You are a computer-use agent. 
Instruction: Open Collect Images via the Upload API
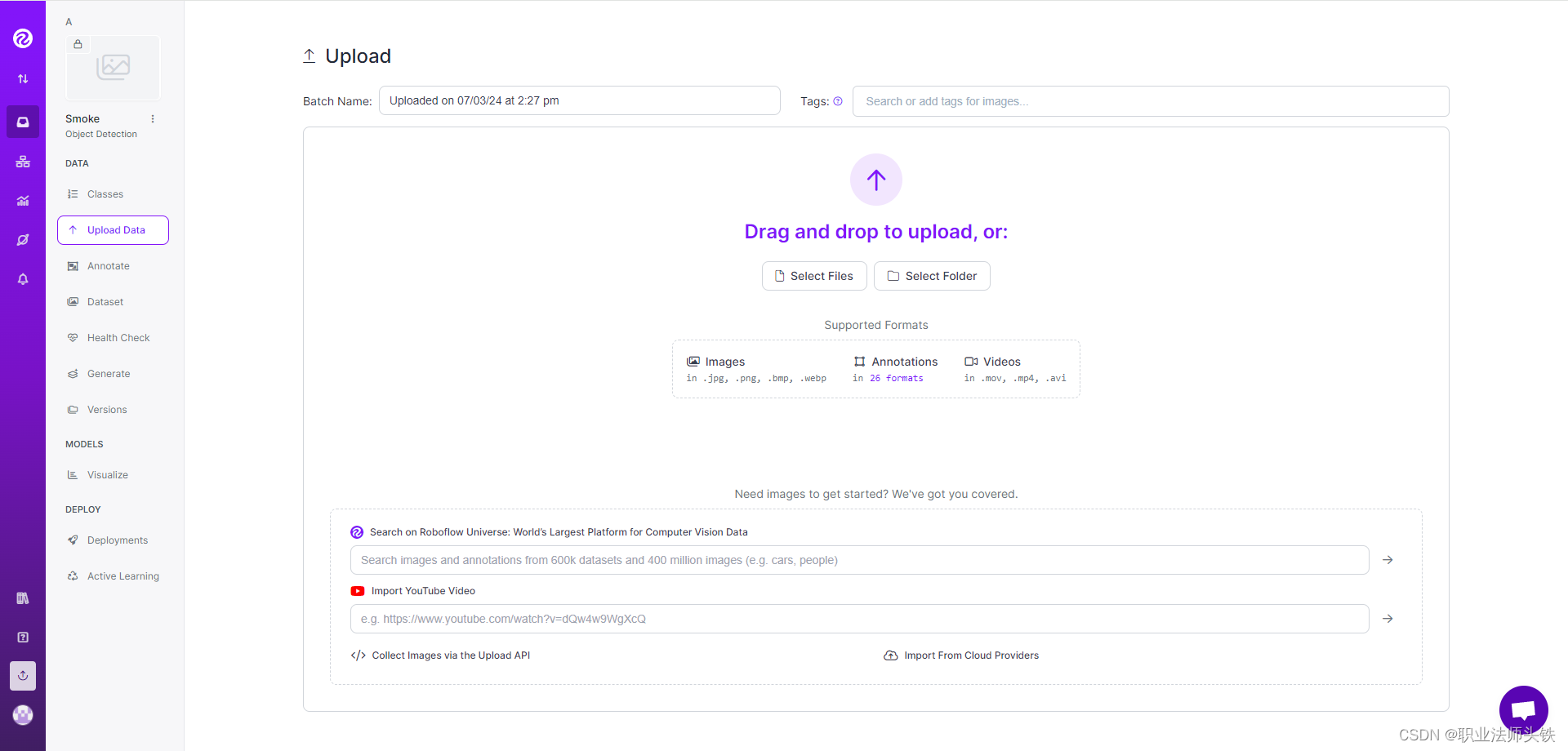click(451, 655)
